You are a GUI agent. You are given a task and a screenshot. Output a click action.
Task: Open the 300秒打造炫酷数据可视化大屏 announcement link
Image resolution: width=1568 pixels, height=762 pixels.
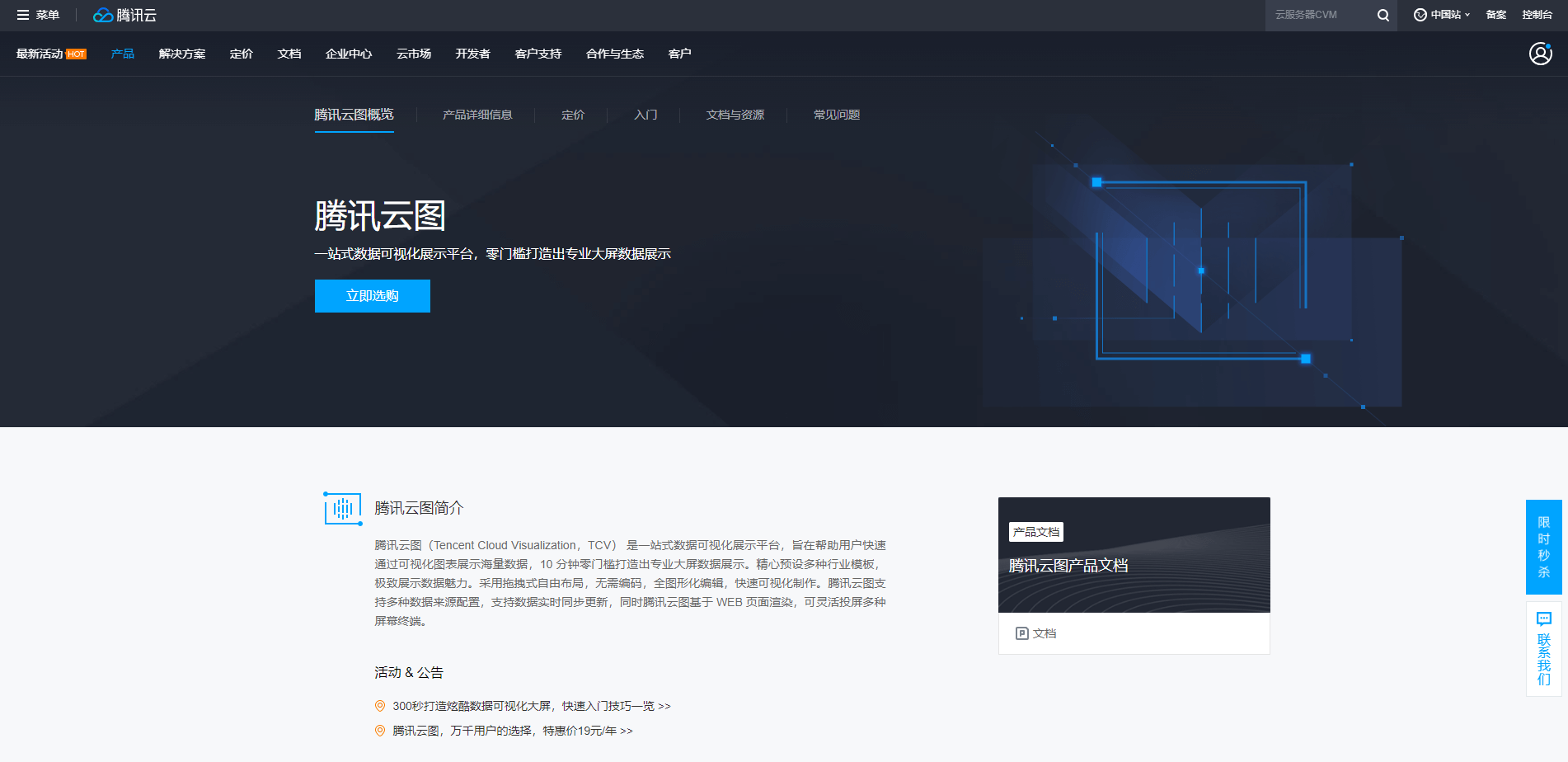click(x=532, y=706)
